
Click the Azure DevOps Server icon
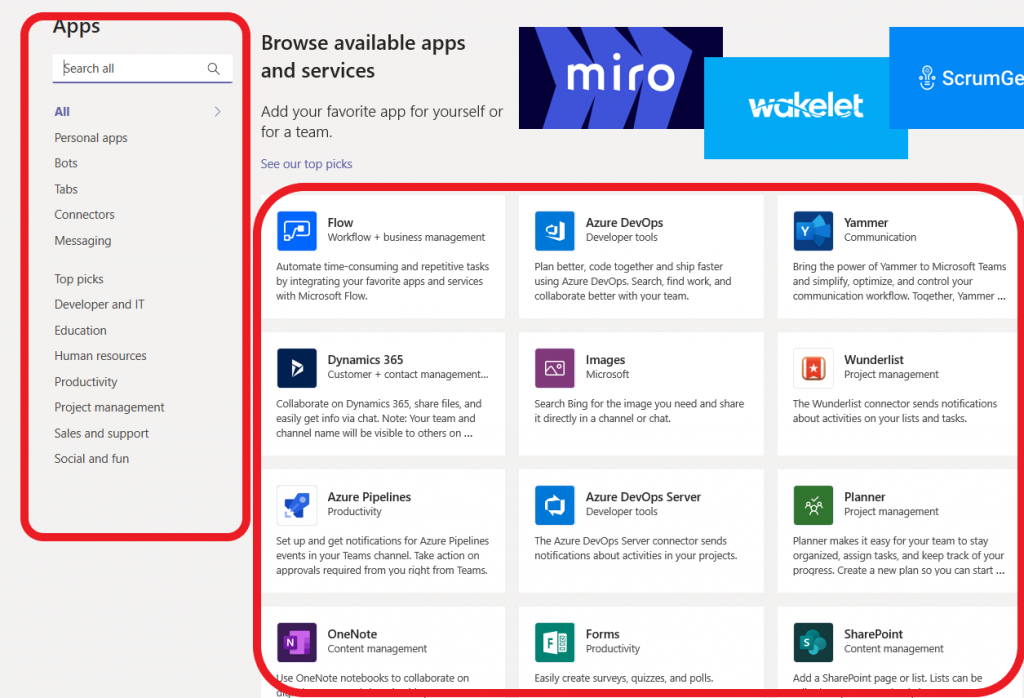553,505
